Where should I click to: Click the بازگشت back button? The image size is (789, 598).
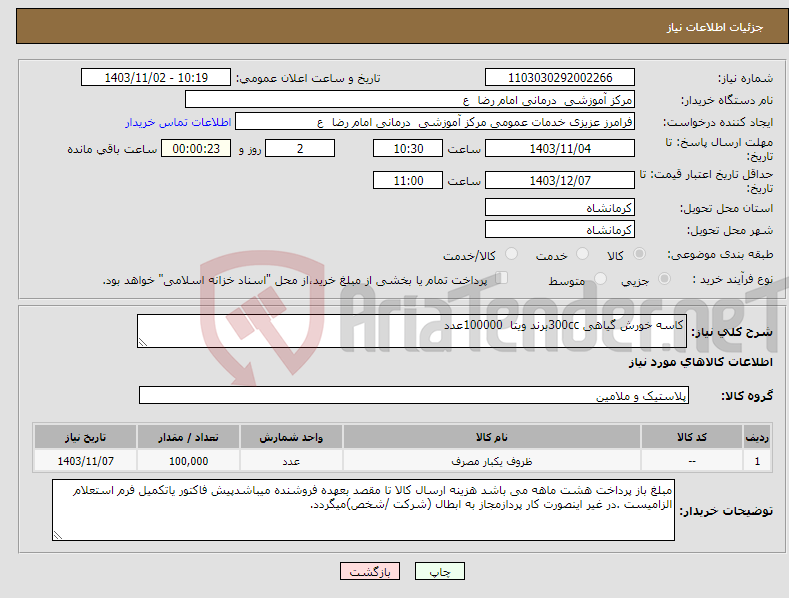pyautogui.click(x=370, y=571)
